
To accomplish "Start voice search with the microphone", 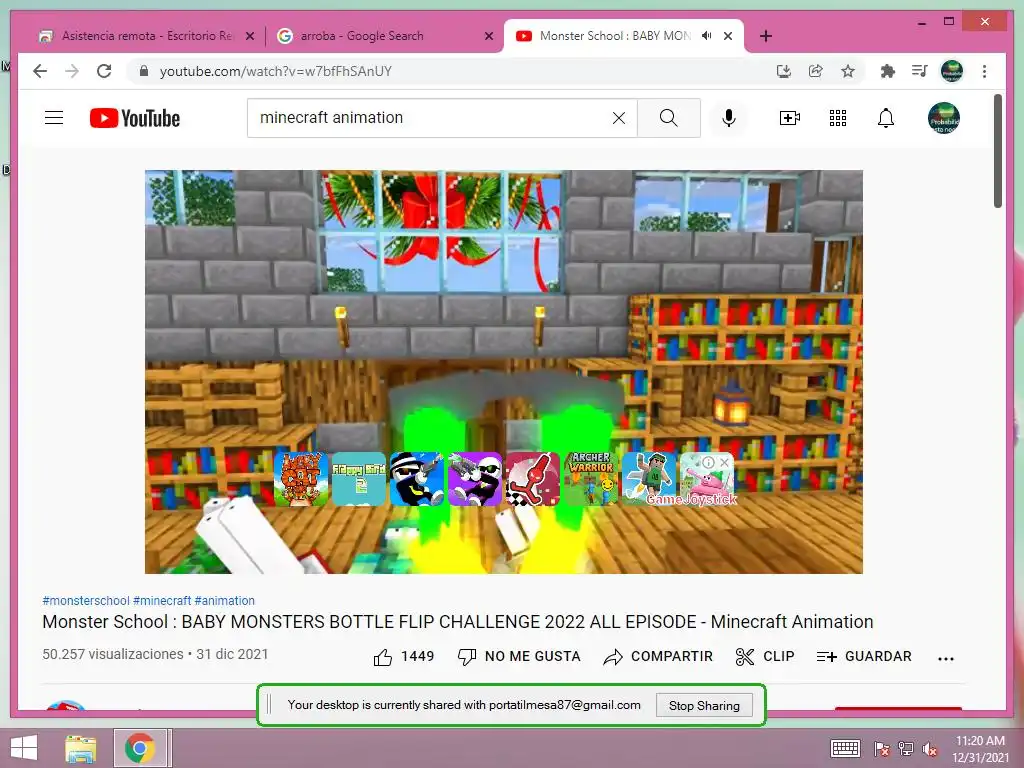I will [x=729, y=118].
